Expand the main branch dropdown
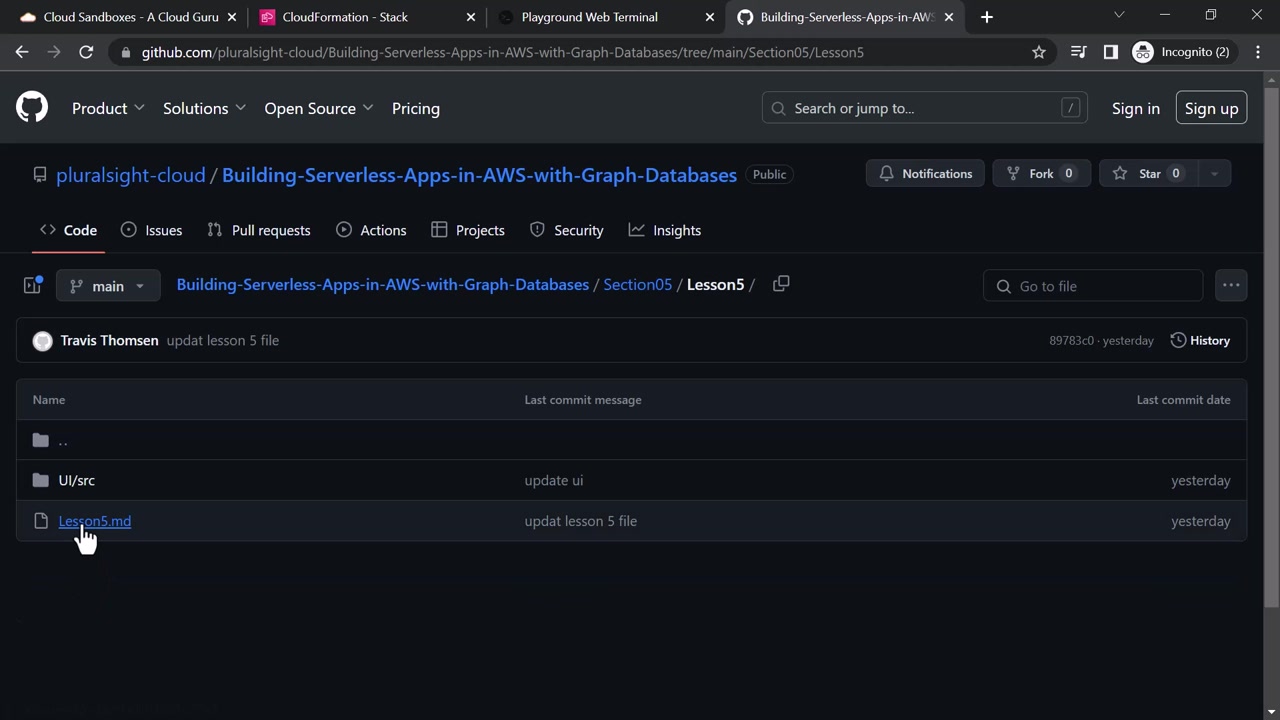Viewport: 1280px width, 720px height. (108, 286)
